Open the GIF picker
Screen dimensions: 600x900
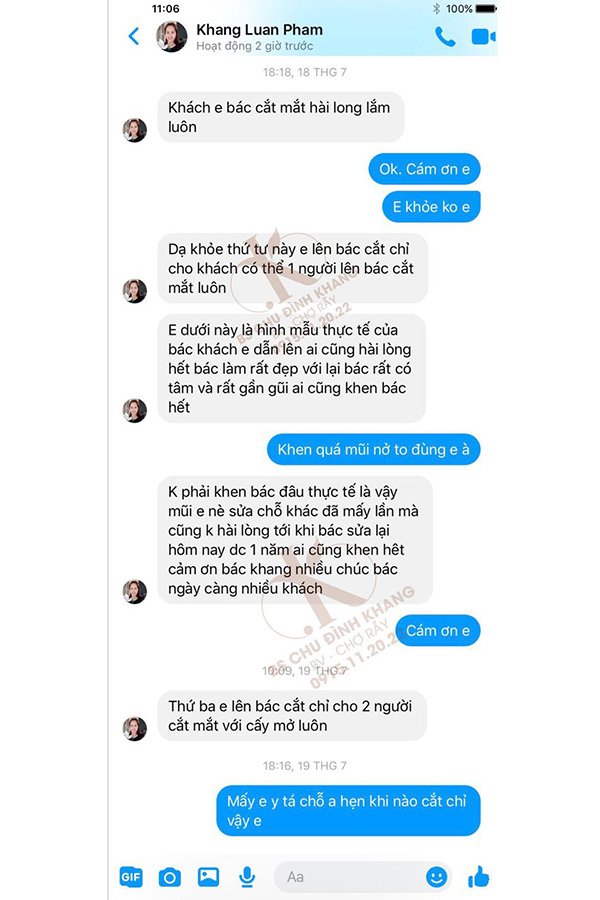[x=131, y=876]
